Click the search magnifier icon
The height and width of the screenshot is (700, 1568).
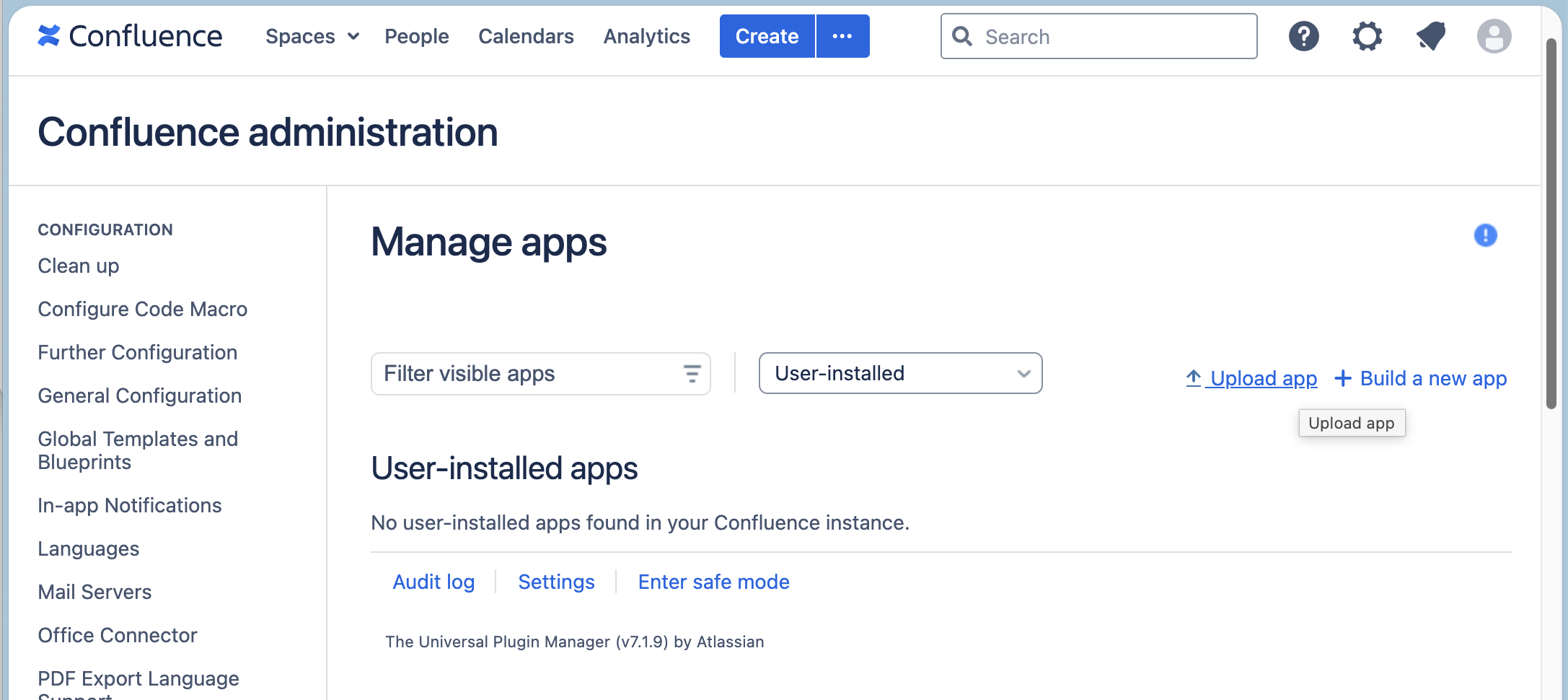point(962,36)
